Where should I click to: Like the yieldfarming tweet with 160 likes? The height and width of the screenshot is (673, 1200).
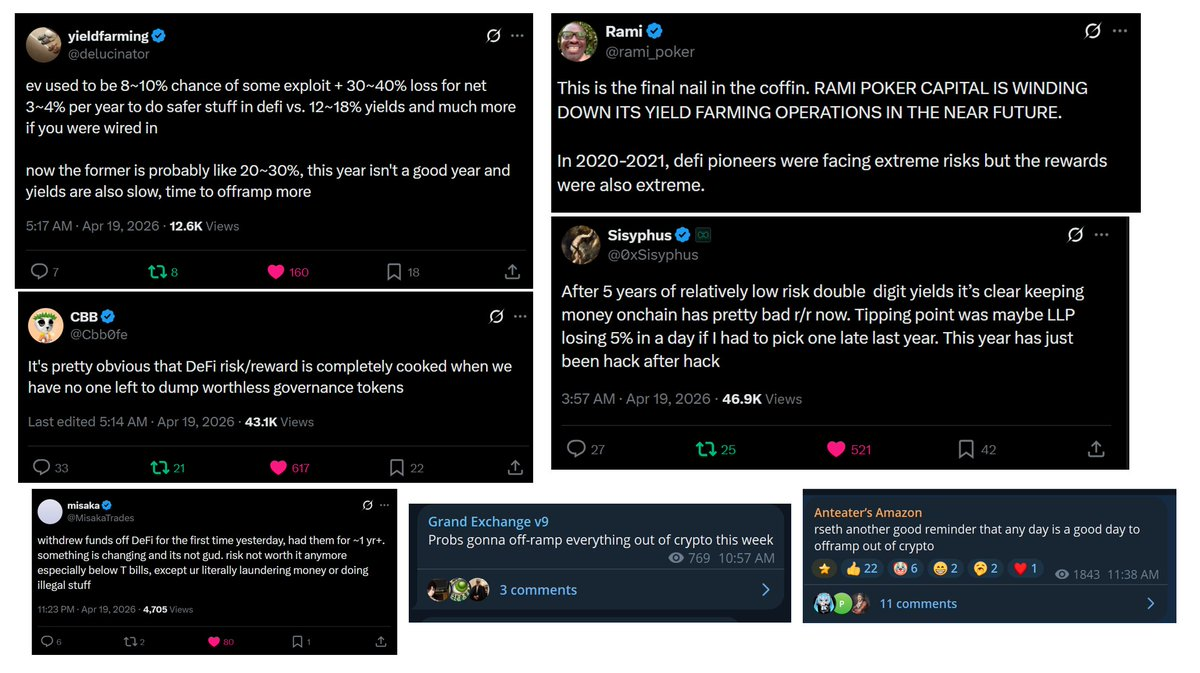tap(276, 272)
